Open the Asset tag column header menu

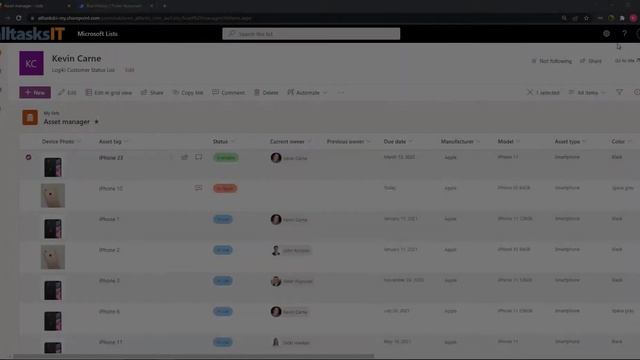point(113,142)
